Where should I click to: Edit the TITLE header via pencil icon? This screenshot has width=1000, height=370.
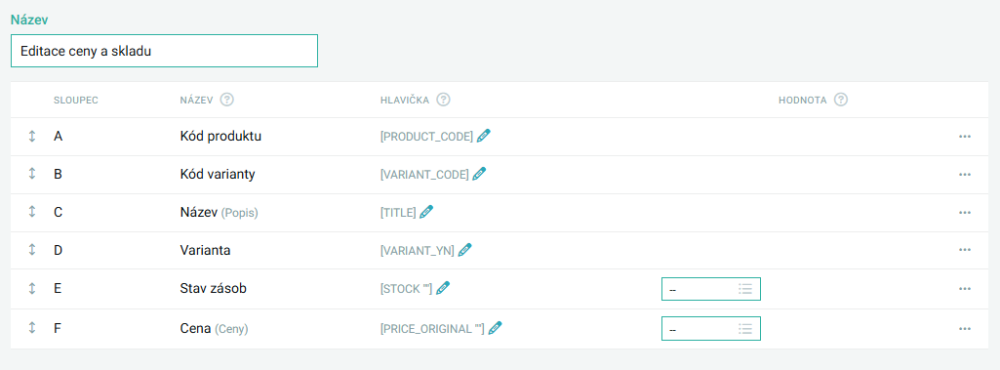click(427, 212)
